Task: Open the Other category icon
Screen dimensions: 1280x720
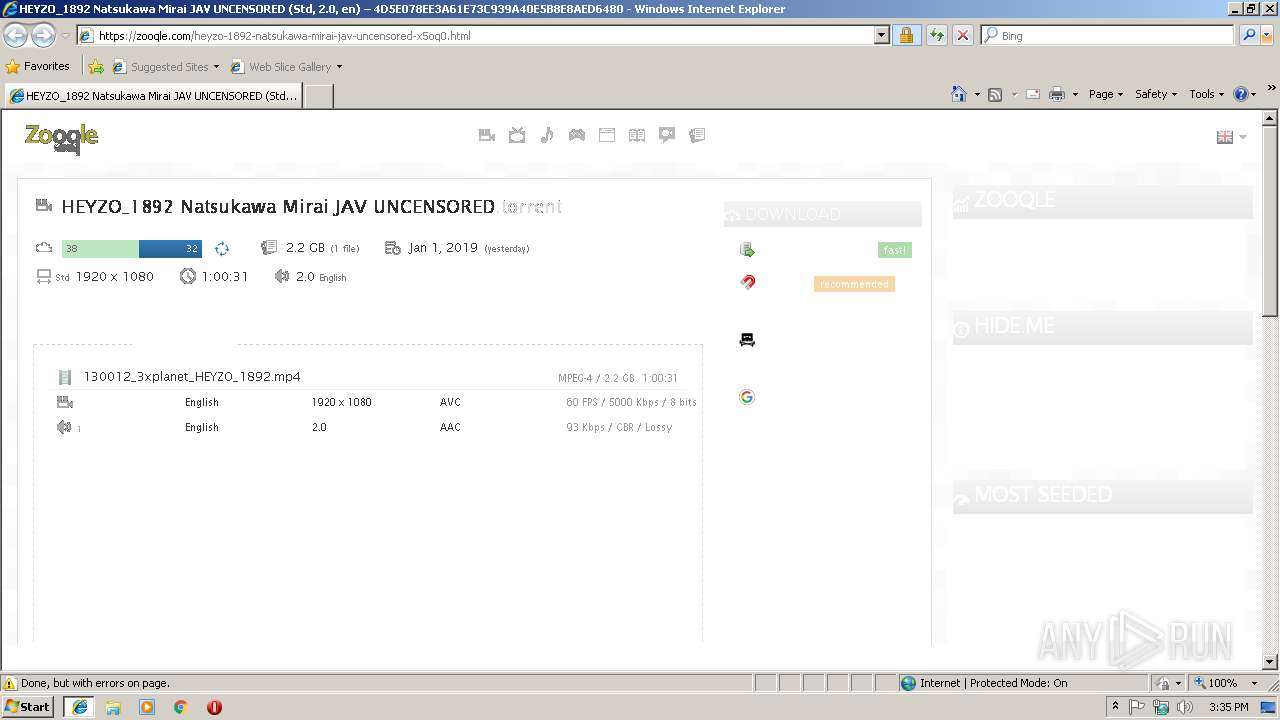Action: click(x=697, y=135)
